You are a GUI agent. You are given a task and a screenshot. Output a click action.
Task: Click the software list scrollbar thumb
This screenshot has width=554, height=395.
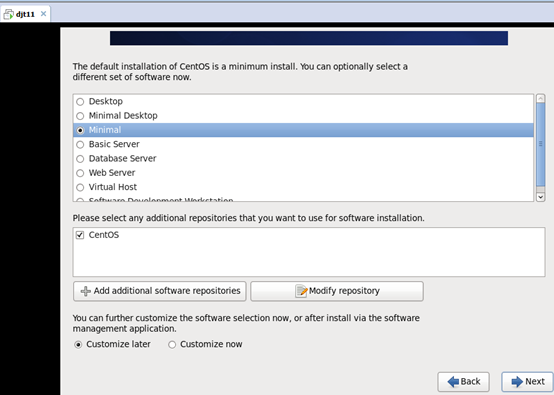540,144
